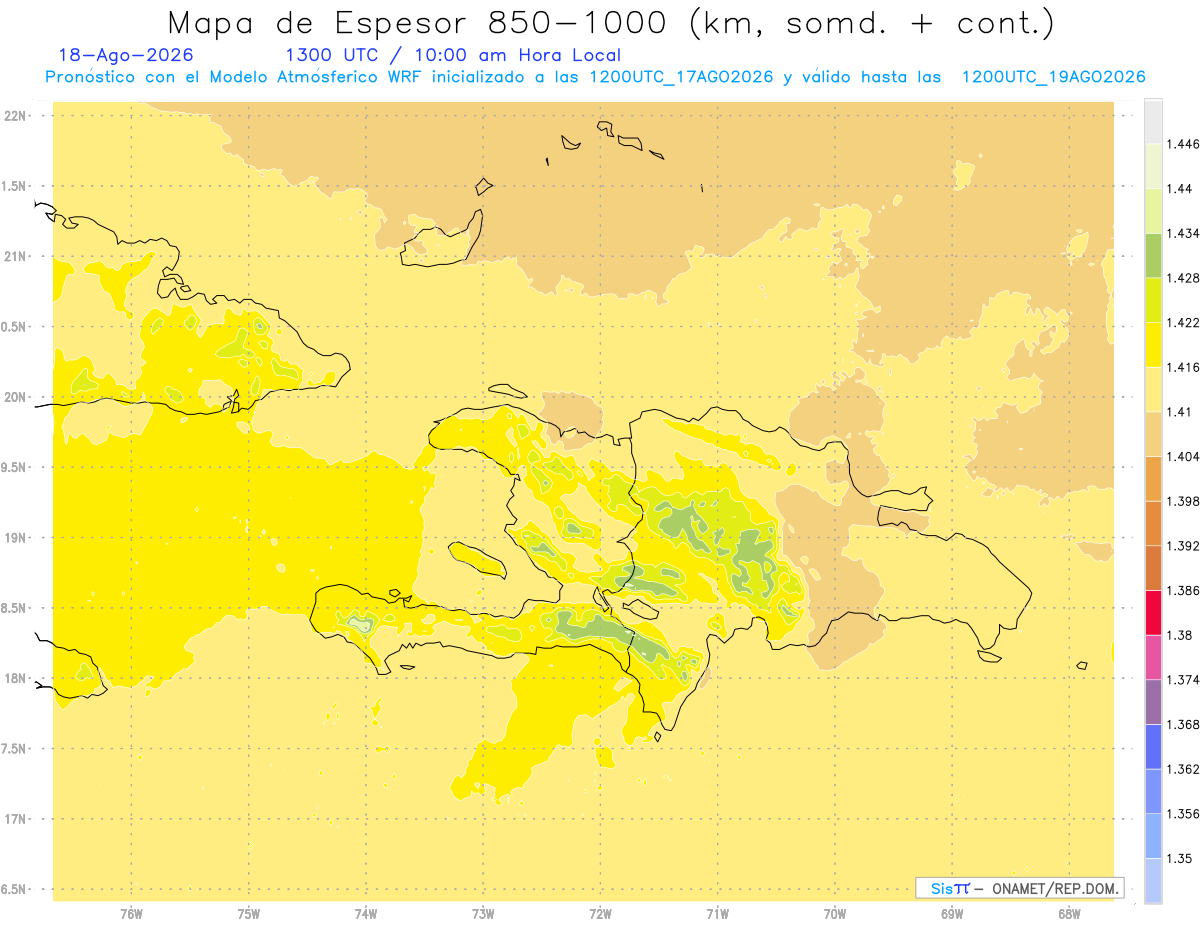Click the colorbar value 1.404

point(1185,456)
